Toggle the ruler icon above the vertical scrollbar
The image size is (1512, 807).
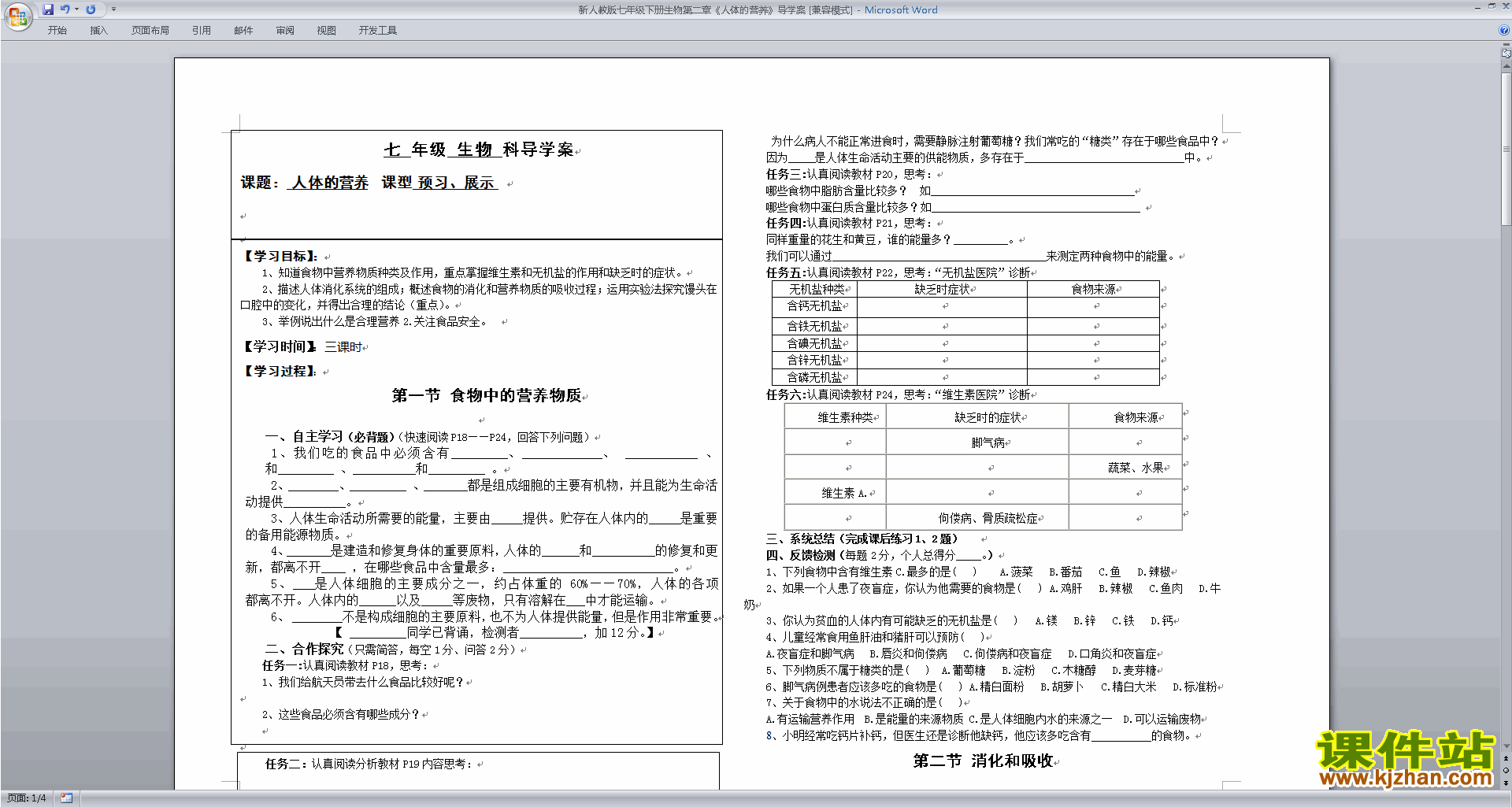point(1506,54)
